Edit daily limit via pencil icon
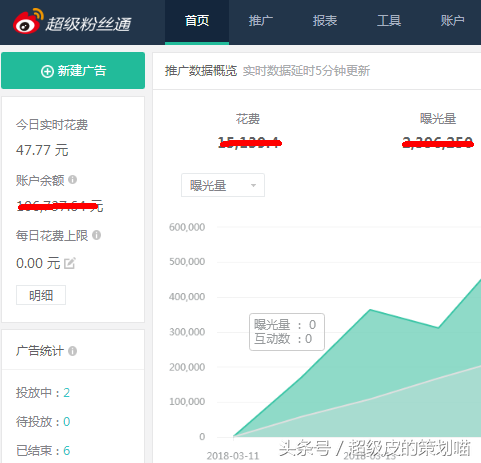Viewport: 481px width, 463px height. point(70,263)
